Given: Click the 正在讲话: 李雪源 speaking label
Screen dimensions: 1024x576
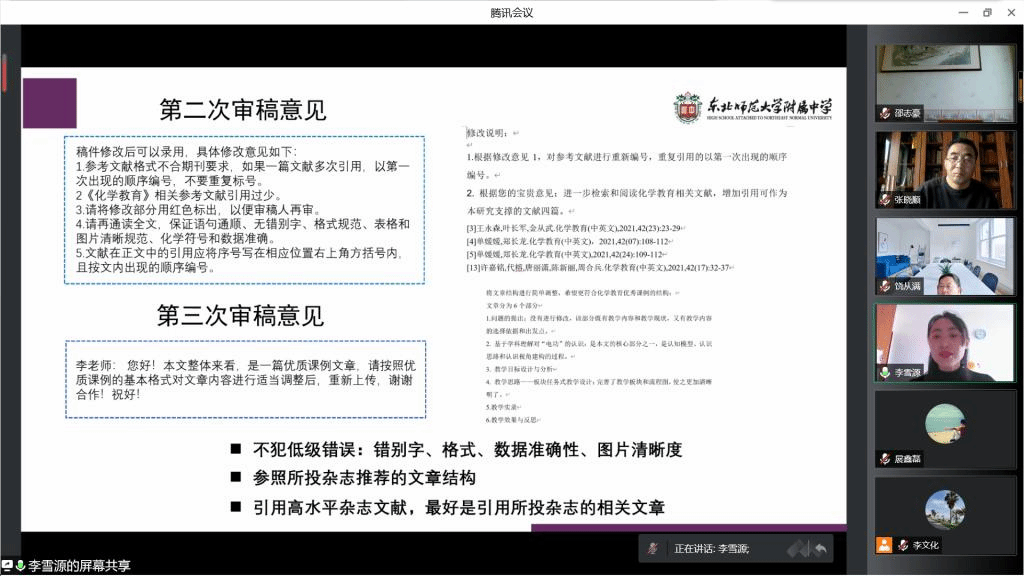Looking at the screenshot, I should tap(711, 548).
